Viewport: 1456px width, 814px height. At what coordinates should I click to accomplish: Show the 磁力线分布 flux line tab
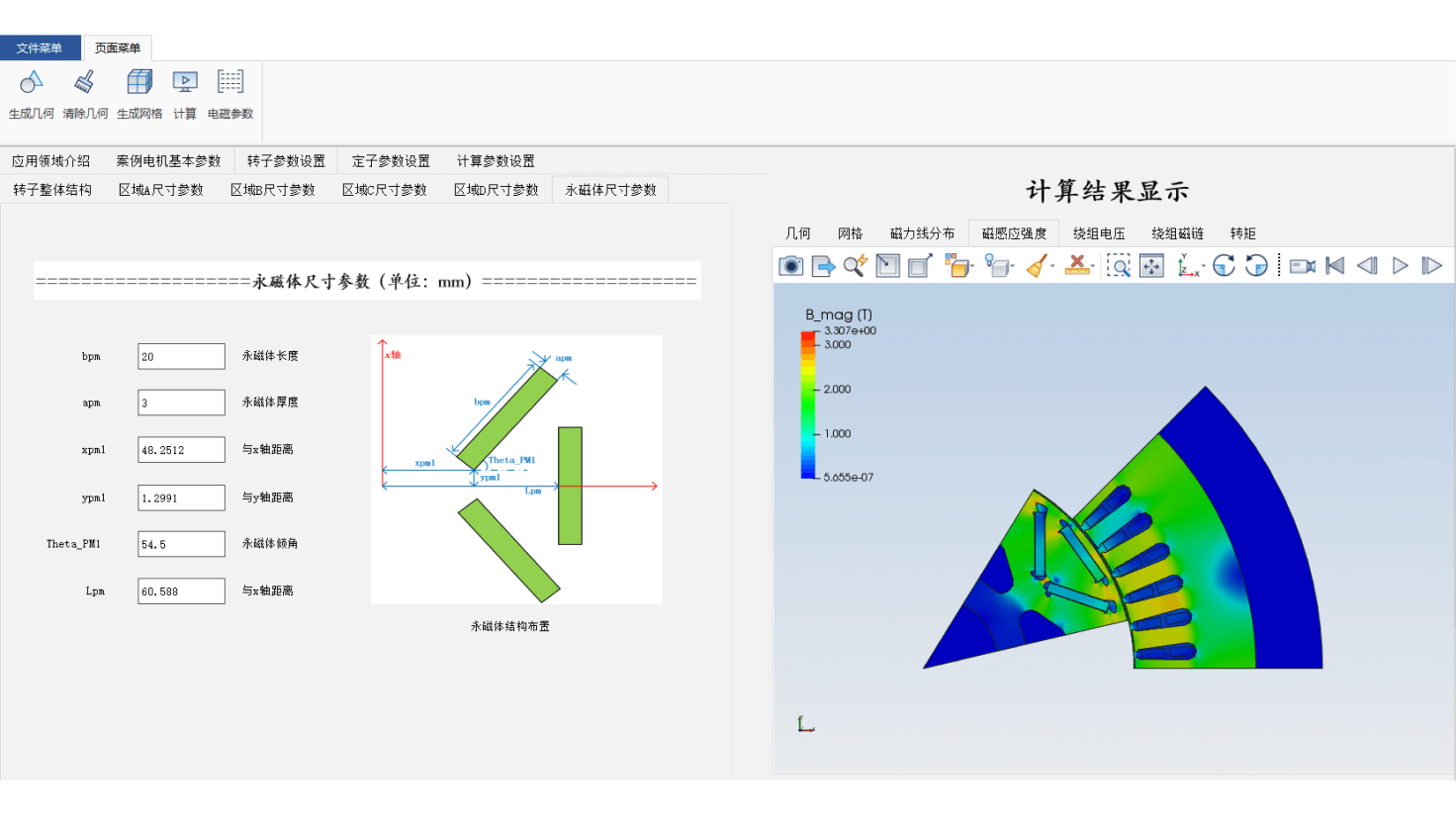click(x=923, y=233)
